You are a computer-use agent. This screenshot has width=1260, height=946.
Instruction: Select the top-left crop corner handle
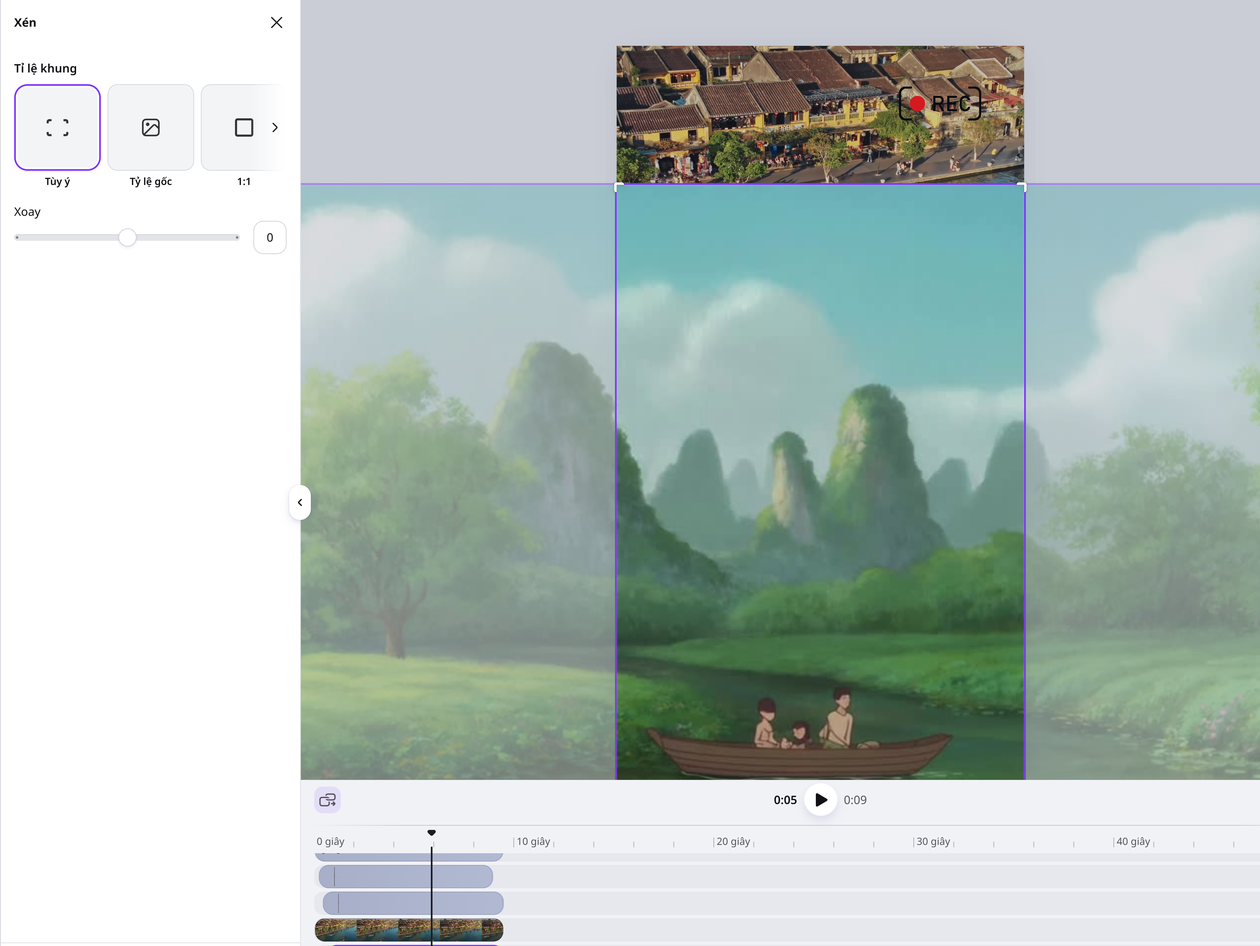[x=619, y=187]
